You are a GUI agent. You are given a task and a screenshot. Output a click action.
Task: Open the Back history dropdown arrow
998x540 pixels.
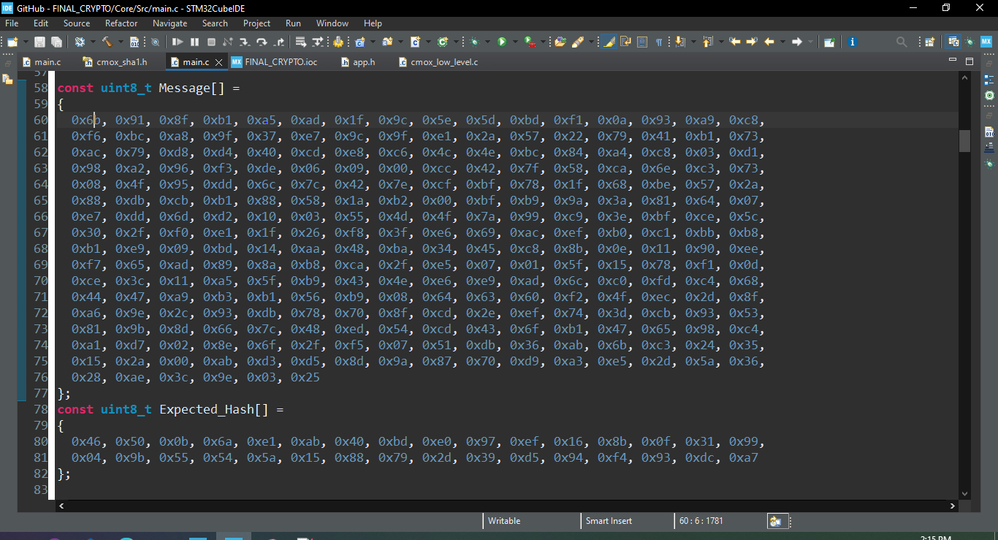click(782, 41)
